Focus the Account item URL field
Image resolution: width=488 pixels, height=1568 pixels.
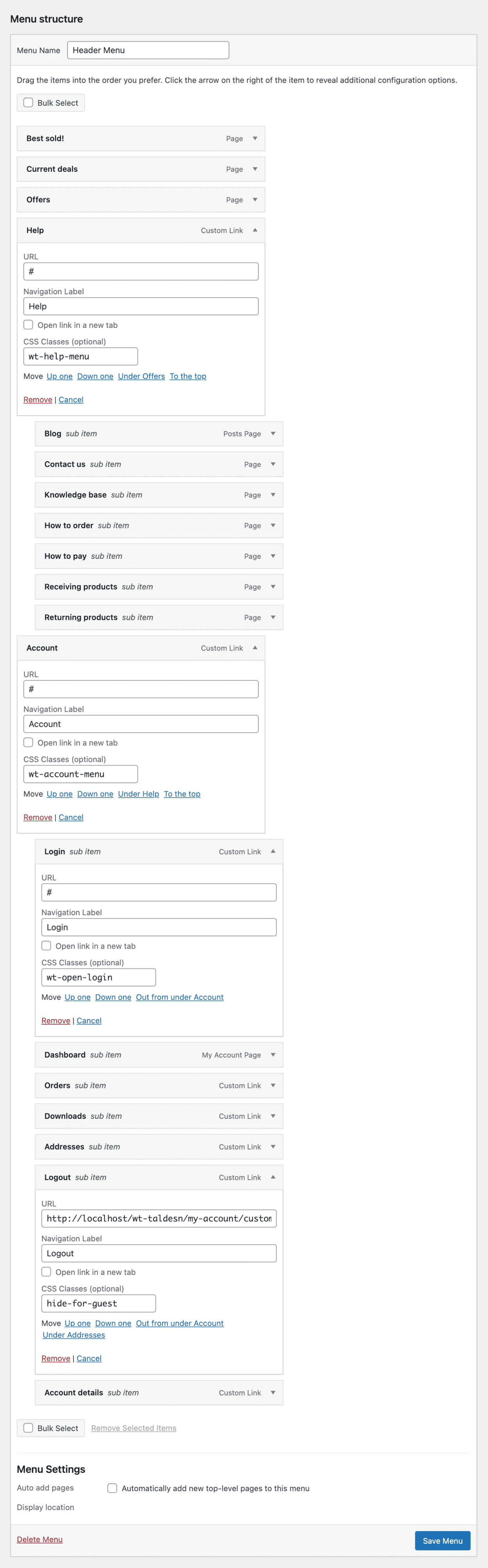click(141, 689)
